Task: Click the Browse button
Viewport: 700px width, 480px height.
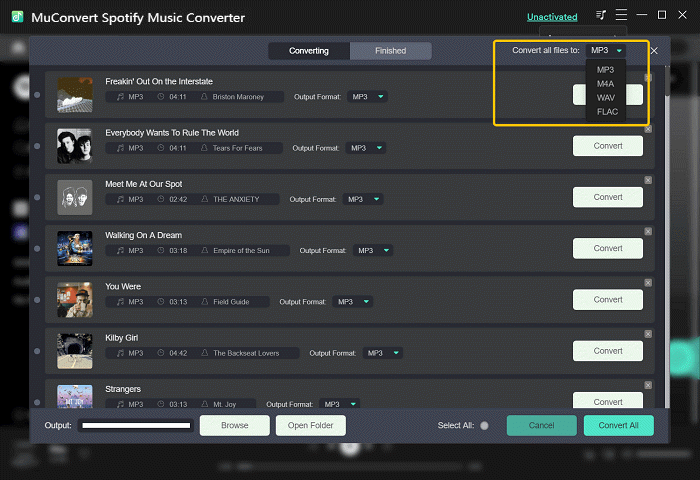Action: pyautogui.click(x=235, y=426)
